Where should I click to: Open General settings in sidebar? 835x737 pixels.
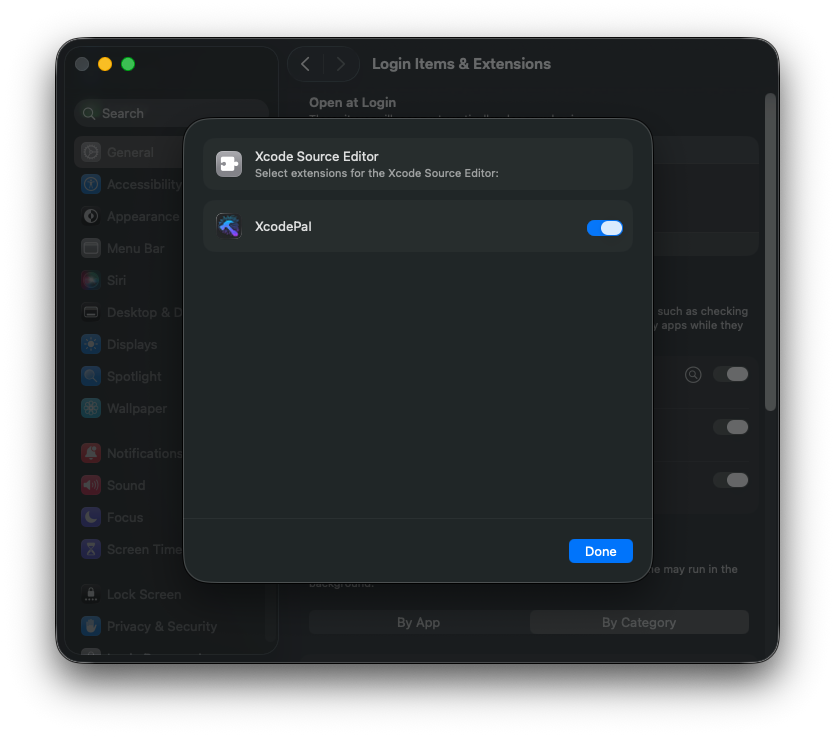[x=129, y=152]
